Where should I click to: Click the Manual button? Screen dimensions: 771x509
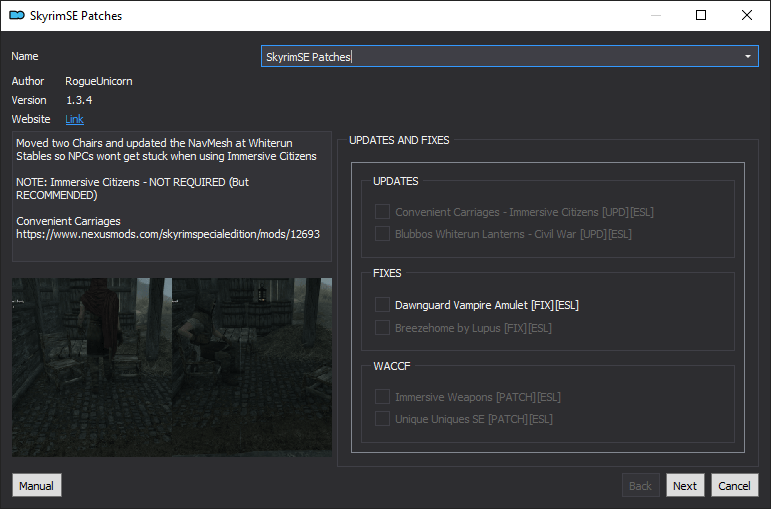click(x=37, y=485)
